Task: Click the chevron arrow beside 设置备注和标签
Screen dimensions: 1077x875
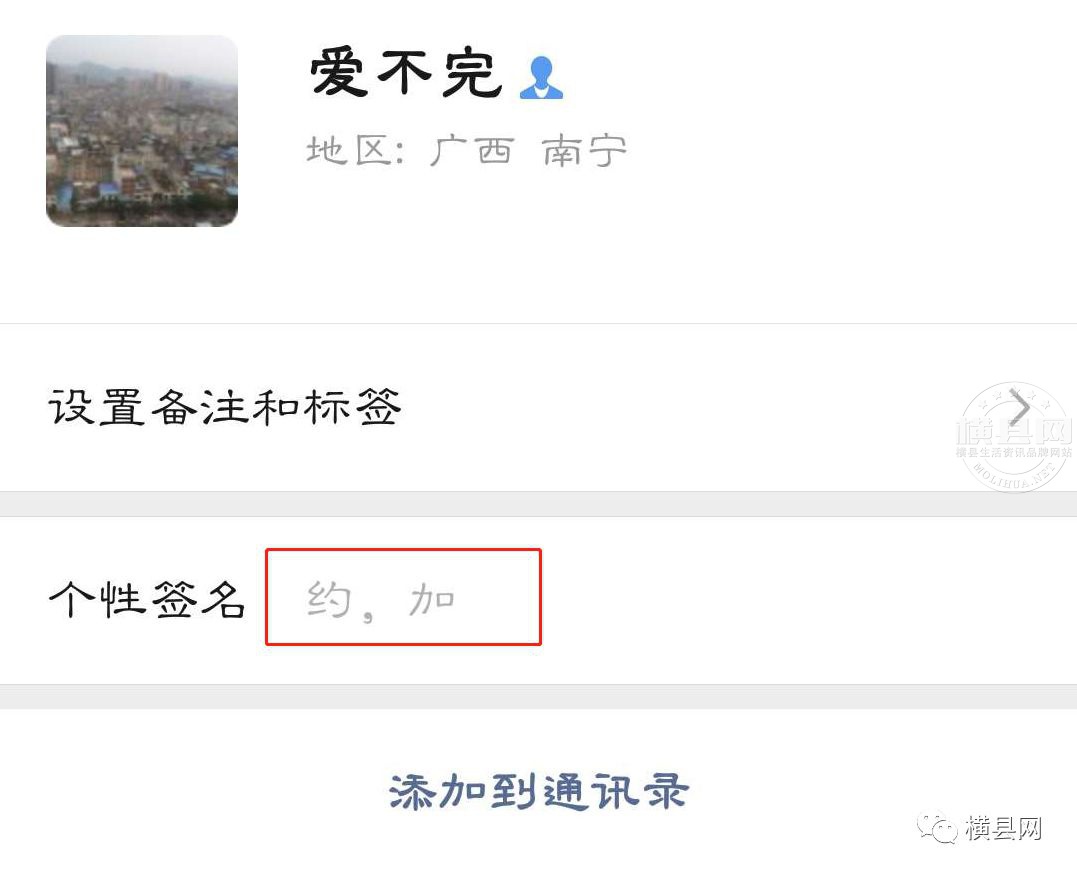Action: point(1020,408)
